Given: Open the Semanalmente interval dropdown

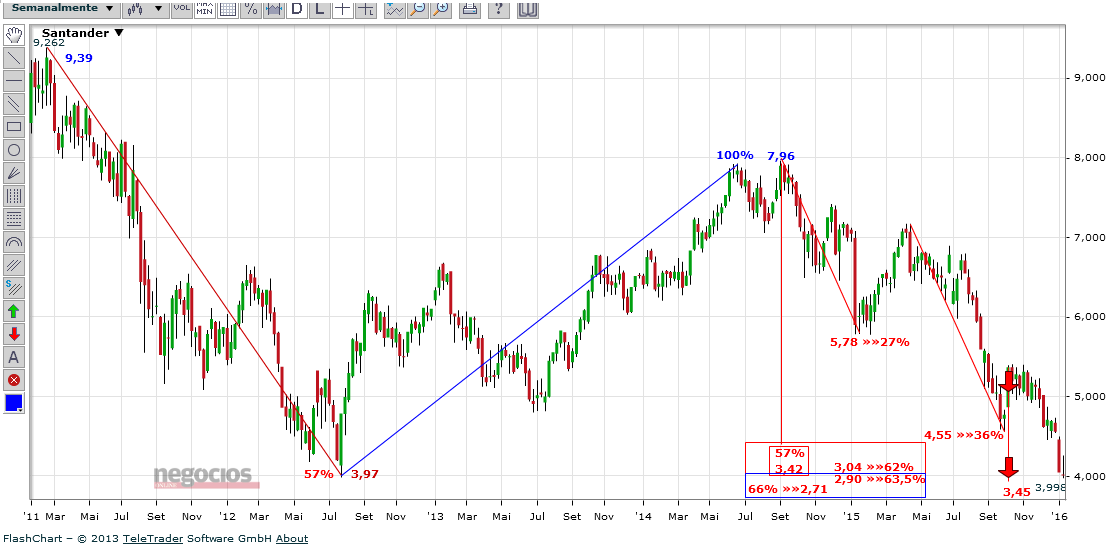Looking at the screenshot, I should pyautogui.click(x=61, y=8).
